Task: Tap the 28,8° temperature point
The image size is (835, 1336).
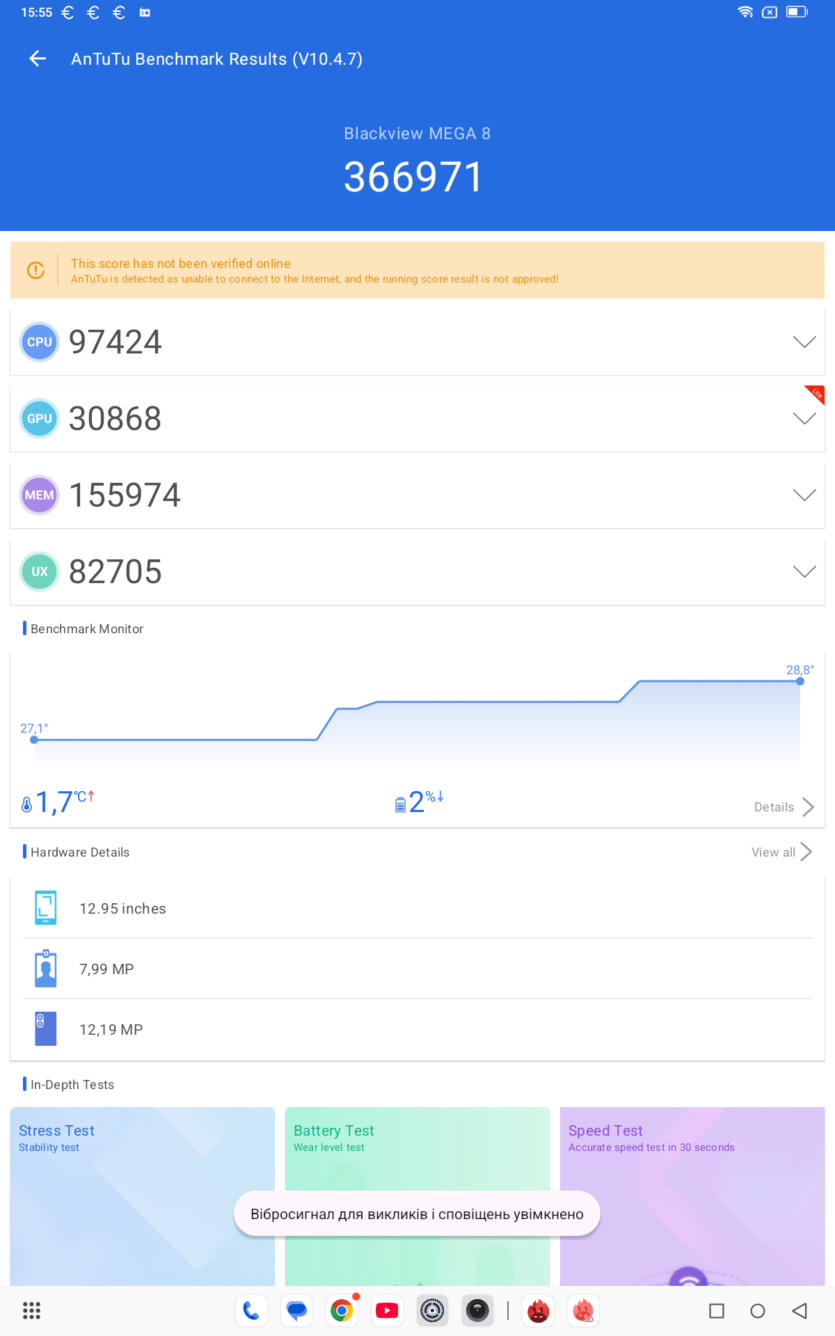Action: point(800,681)
